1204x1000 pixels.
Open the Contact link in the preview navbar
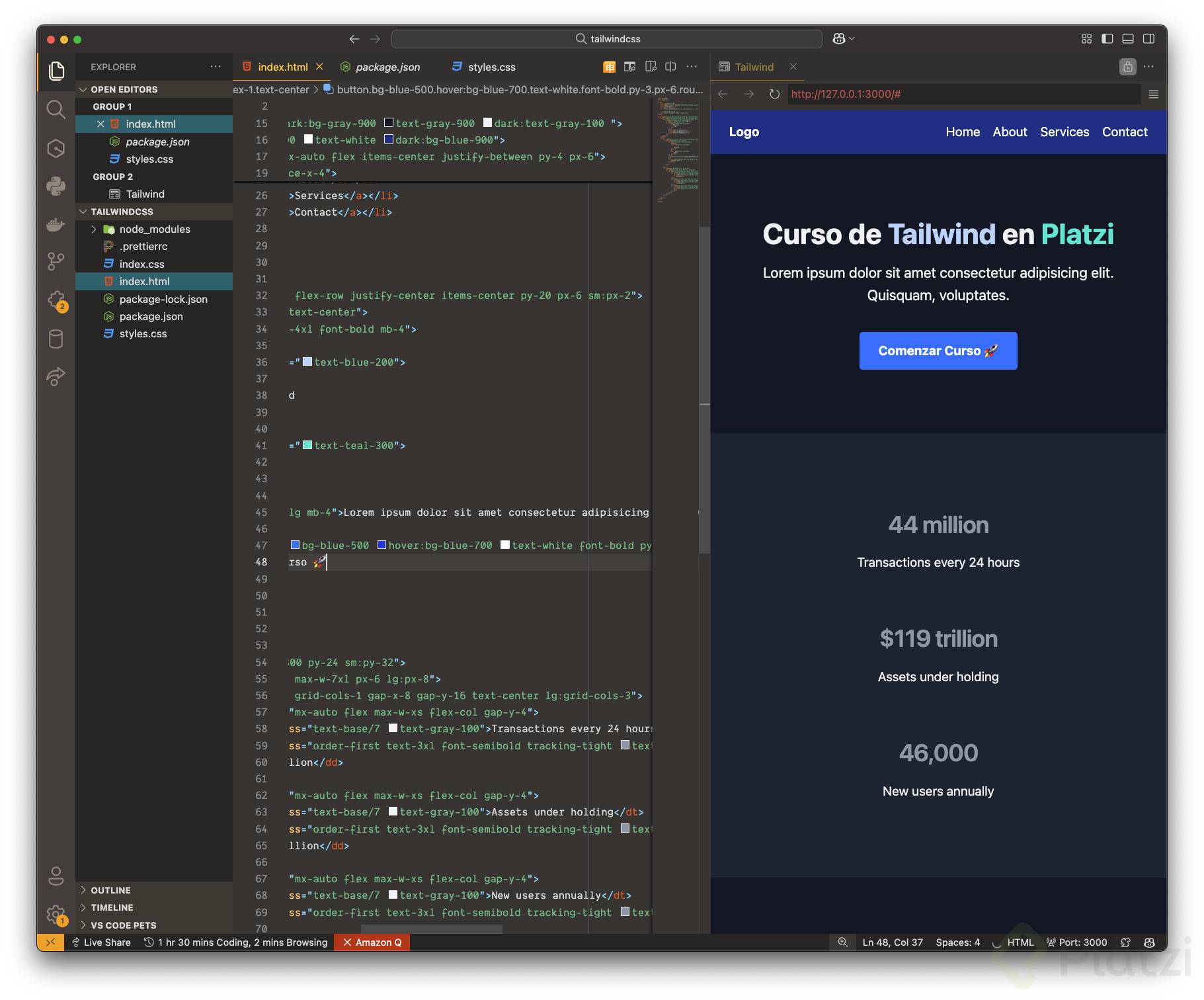point(1125,132)
